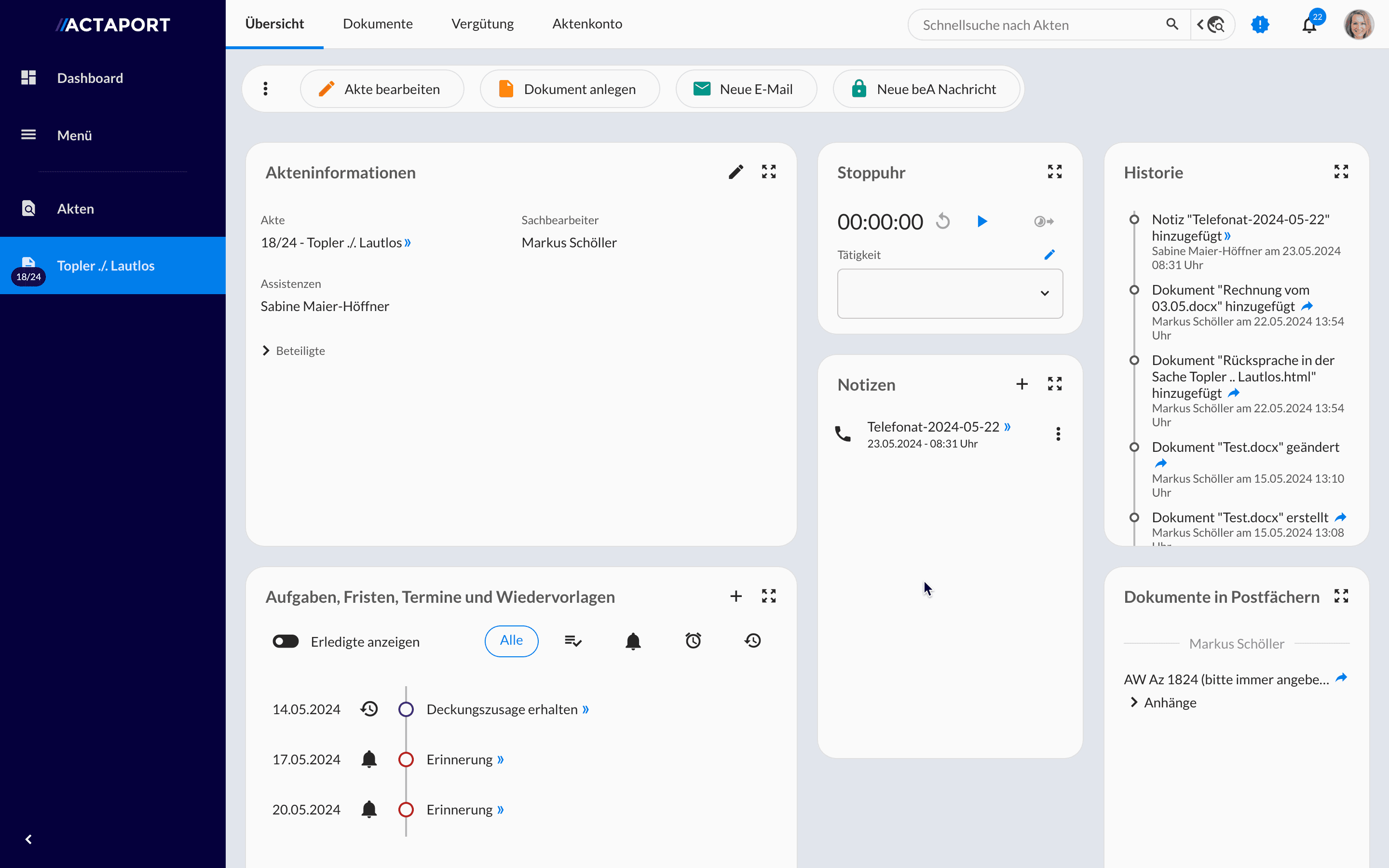The image size is (1389, 868).
Task: Jump to Rücksprache Topler Lautlos.html via arrow
Action: pyautogui.click(x=1233, y=393)
